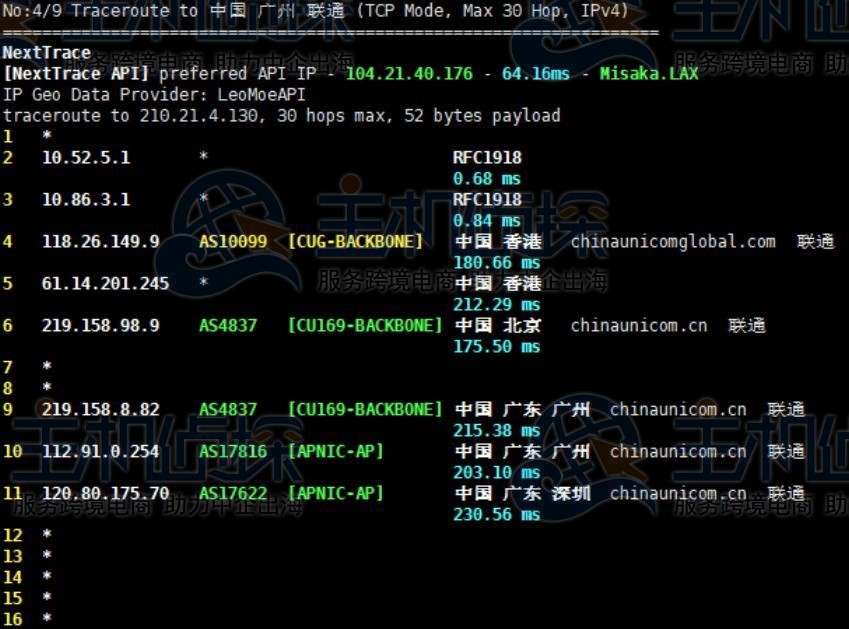Click the CUG-BACKBONE network tag
This screenshot has height=629, width=849.
click(x=355, y=242)
